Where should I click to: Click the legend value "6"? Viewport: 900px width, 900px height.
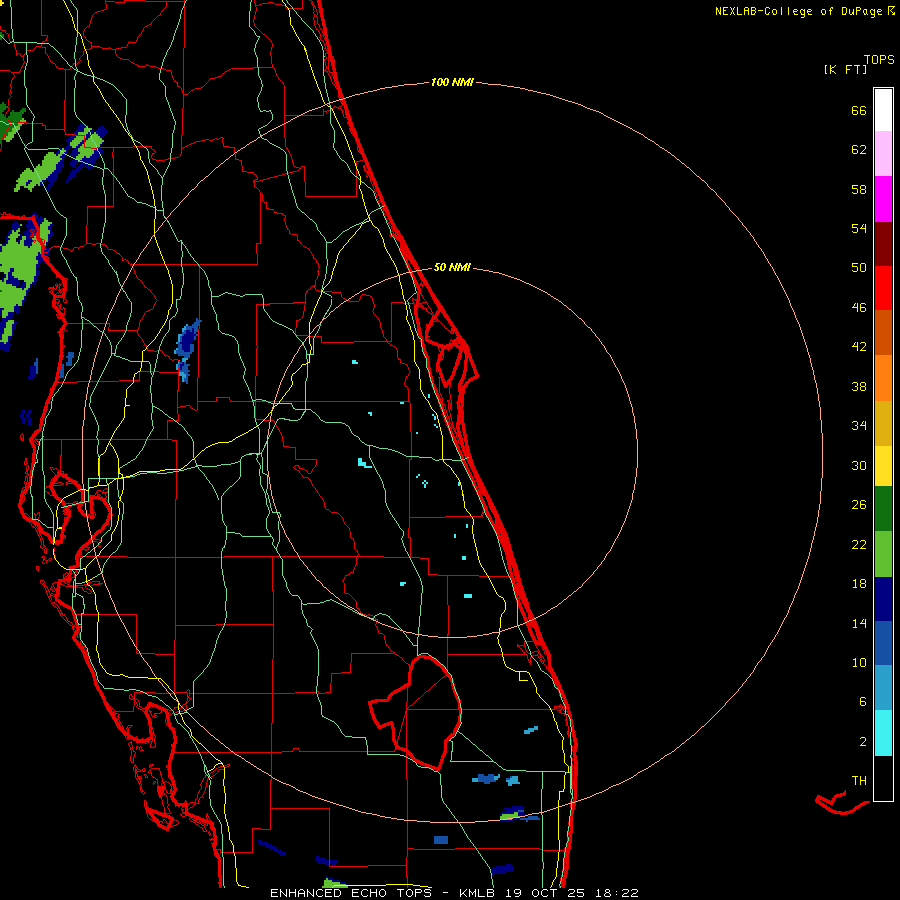point(863,702)
